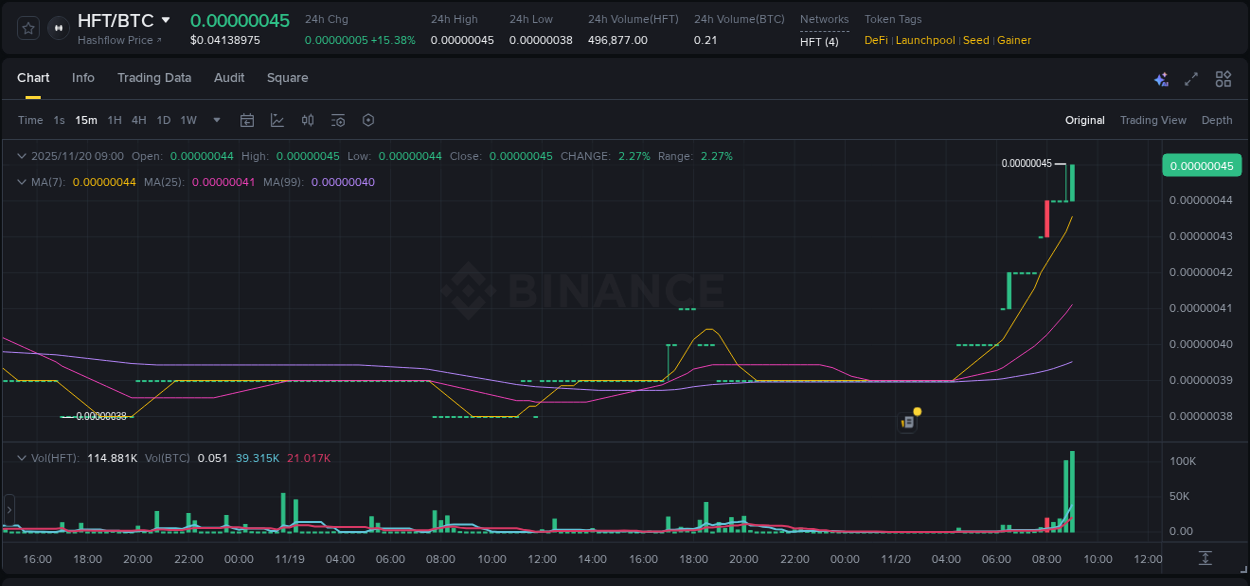Image resolution: width=1250 pixels, height=586 pixels.
Task: Collapse the MA indicator row
Action: 21,182
